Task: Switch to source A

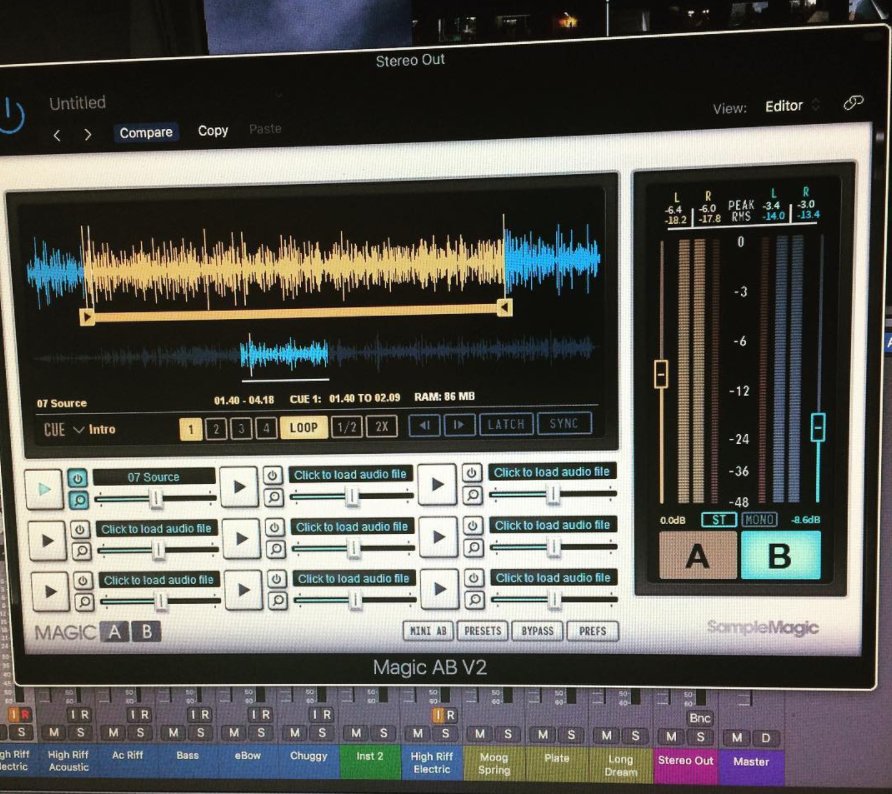Action: tap(697, 556)
